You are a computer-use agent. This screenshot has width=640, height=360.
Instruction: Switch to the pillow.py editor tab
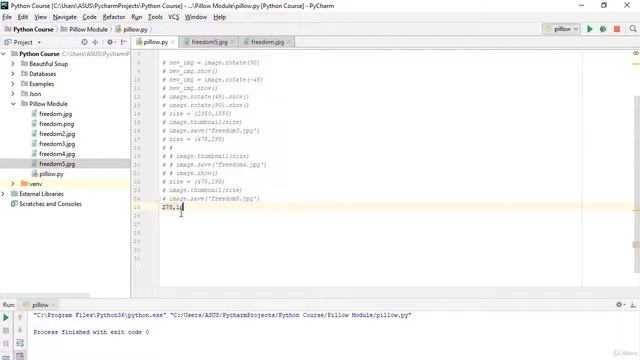[155, 42]
